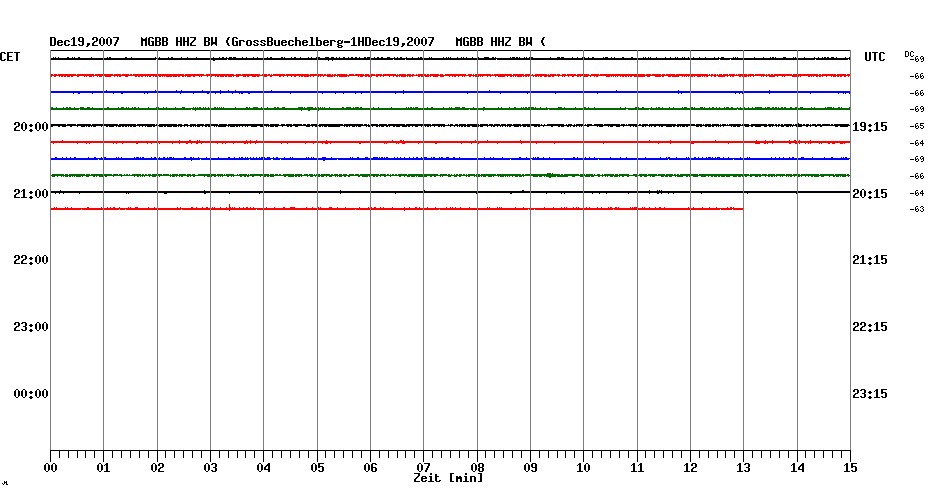Click the CET timezone label
Image resolution: width=930 pixels, height=494 pixels.
[x=10, y=57]
